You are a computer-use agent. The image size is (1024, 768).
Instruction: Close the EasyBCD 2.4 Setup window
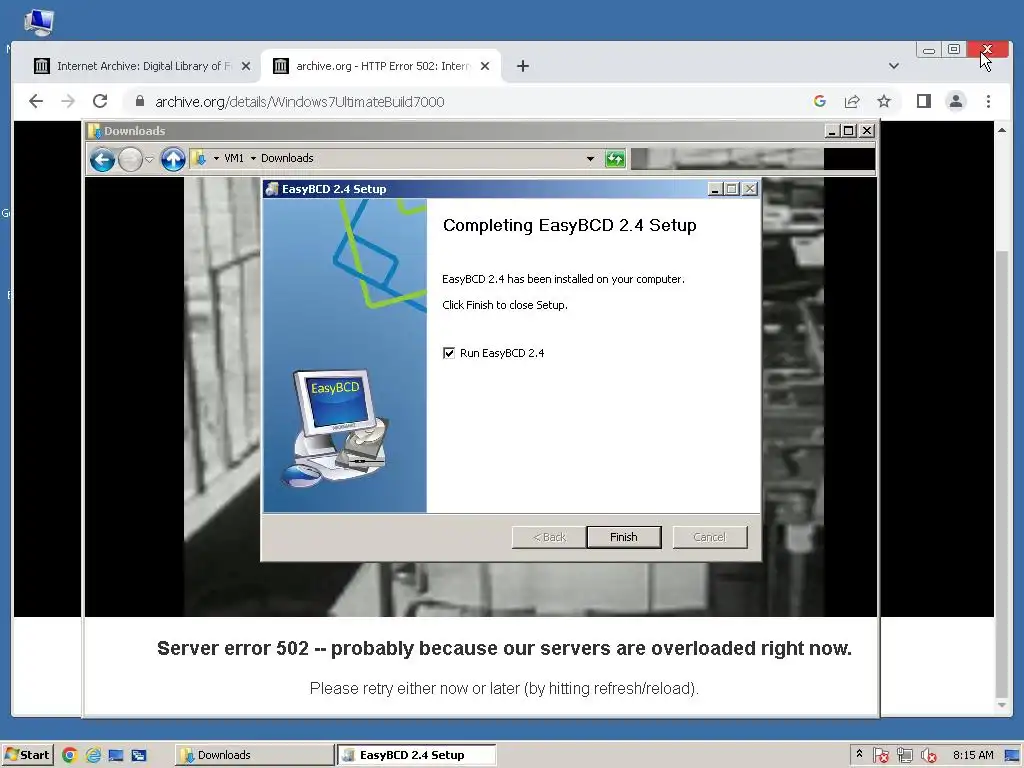(x=750, y=189)
